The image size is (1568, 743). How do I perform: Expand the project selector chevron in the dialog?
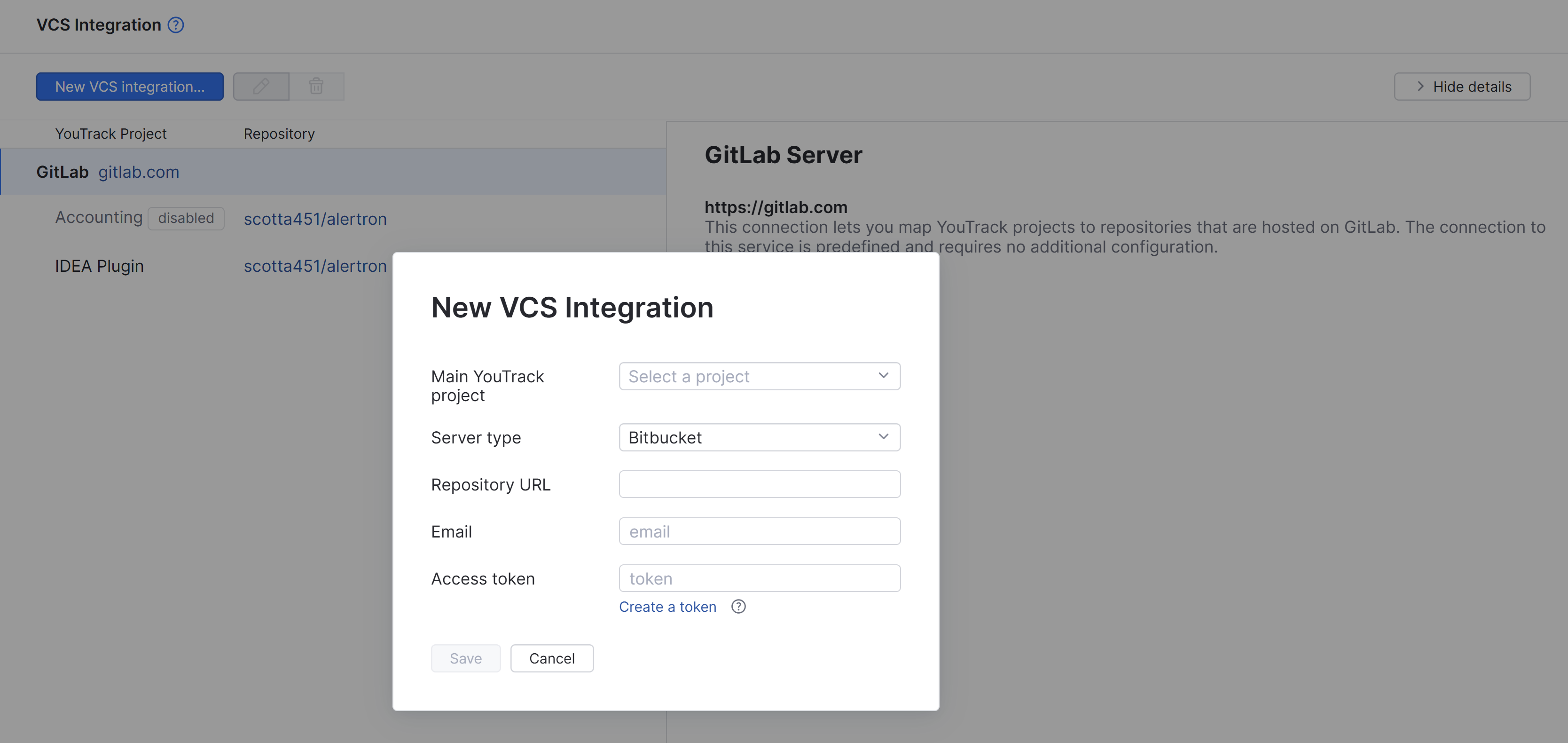pos(883,376)
